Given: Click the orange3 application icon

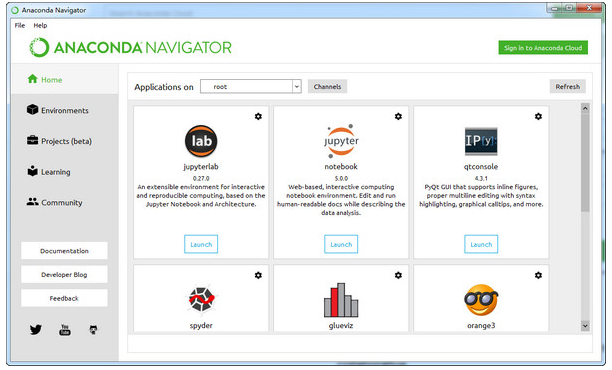Looking at the screenshot, I should coord(481,300).
